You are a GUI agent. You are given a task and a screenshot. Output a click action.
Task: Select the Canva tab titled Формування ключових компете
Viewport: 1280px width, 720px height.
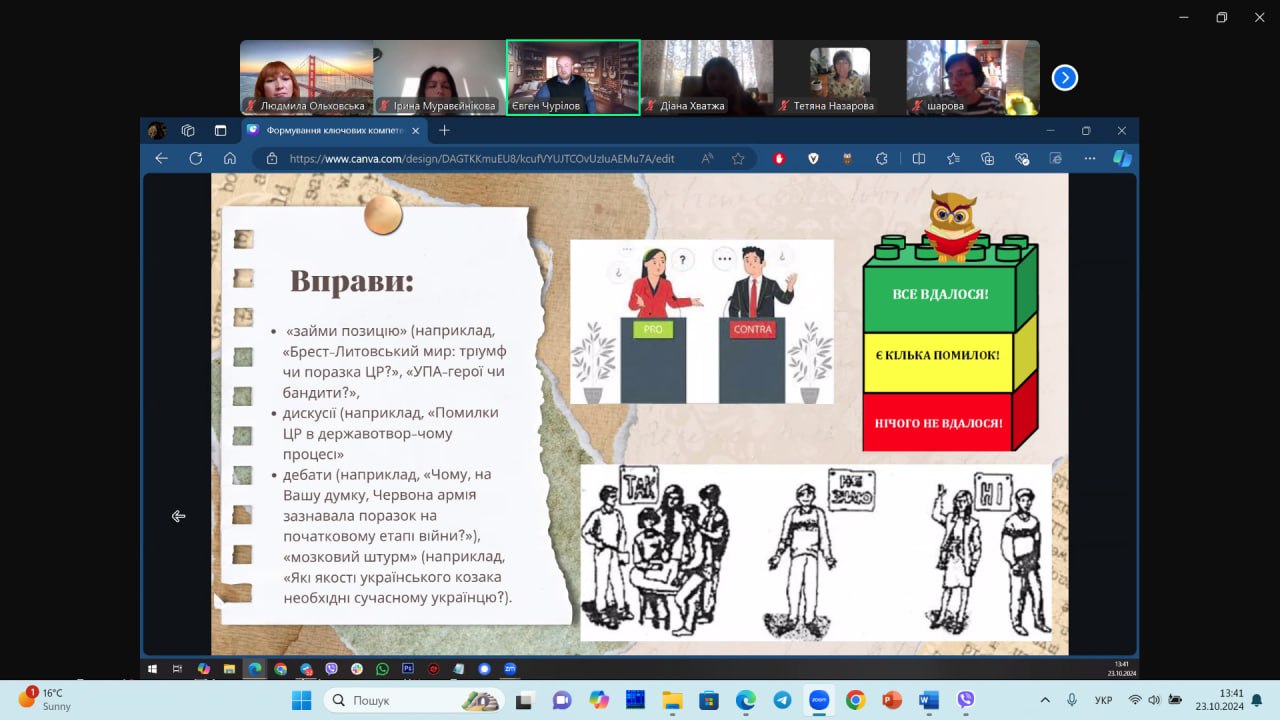point(335,130)
